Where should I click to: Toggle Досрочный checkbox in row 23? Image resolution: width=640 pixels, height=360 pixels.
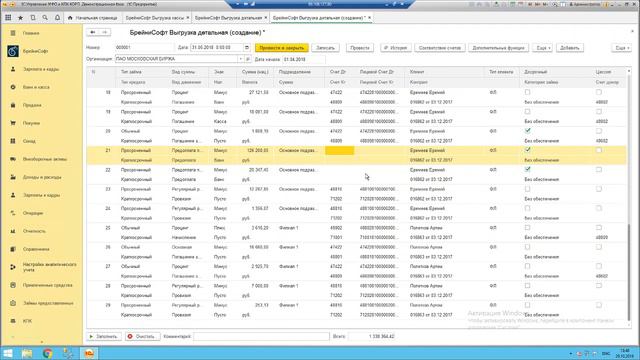[527, 189]
